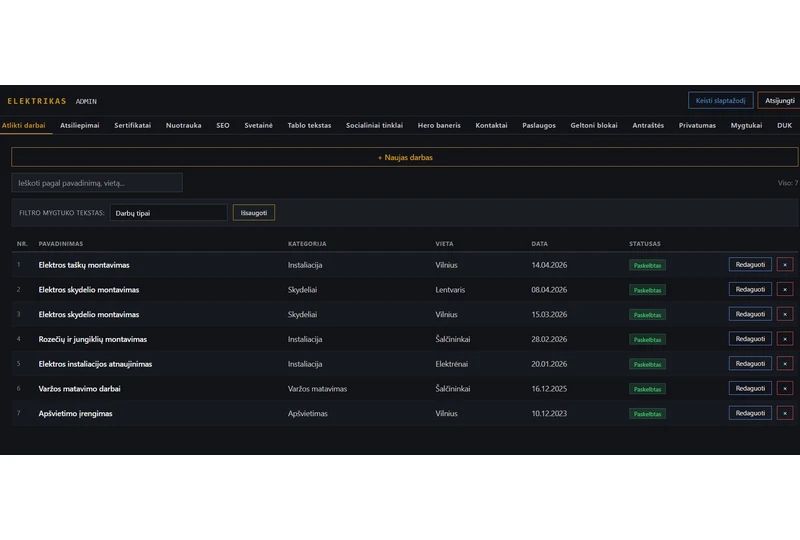Click the Paskelbtas badge in row 1
Image resolution: width=800 pixels, height=540 pixels.
pyautogui.click(x=647, y=265)
